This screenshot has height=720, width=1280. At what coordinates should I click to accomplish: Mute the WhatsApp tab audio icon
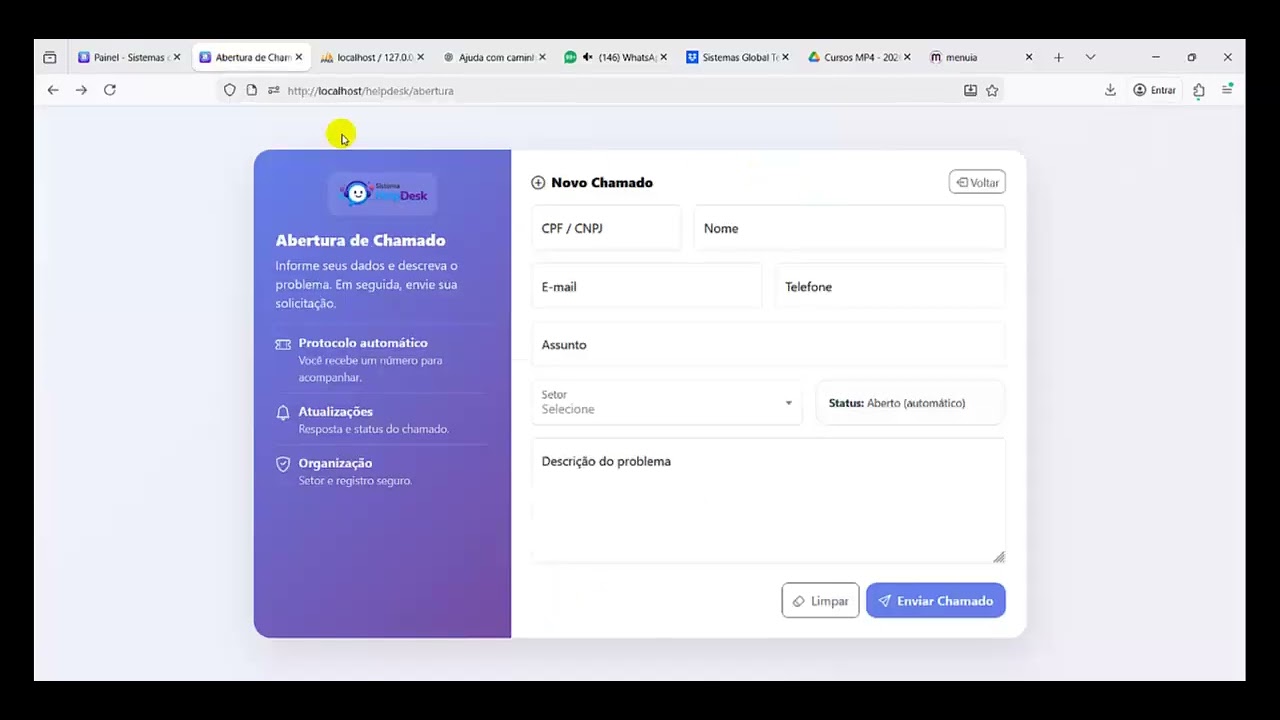[588, 57]
